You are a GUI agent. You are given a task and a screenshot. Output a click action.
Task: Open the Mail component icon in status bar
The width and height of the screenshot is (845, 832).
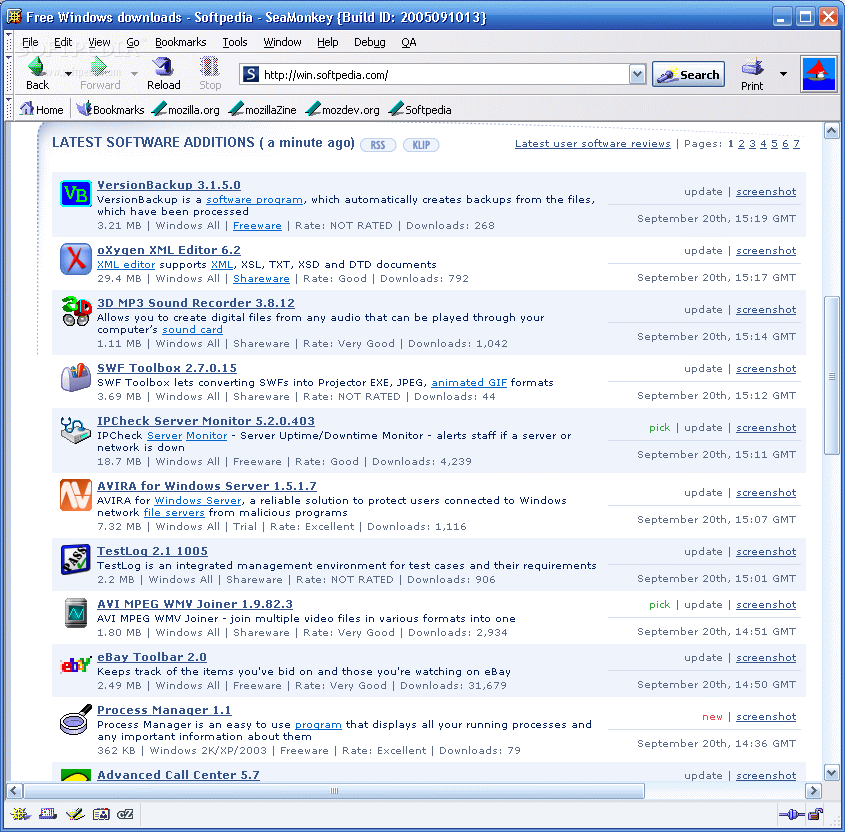(47, 814)
